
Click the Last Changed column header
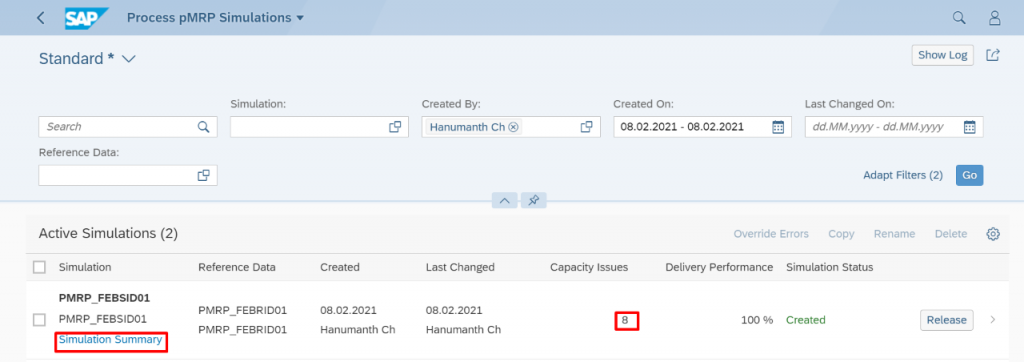460,267
